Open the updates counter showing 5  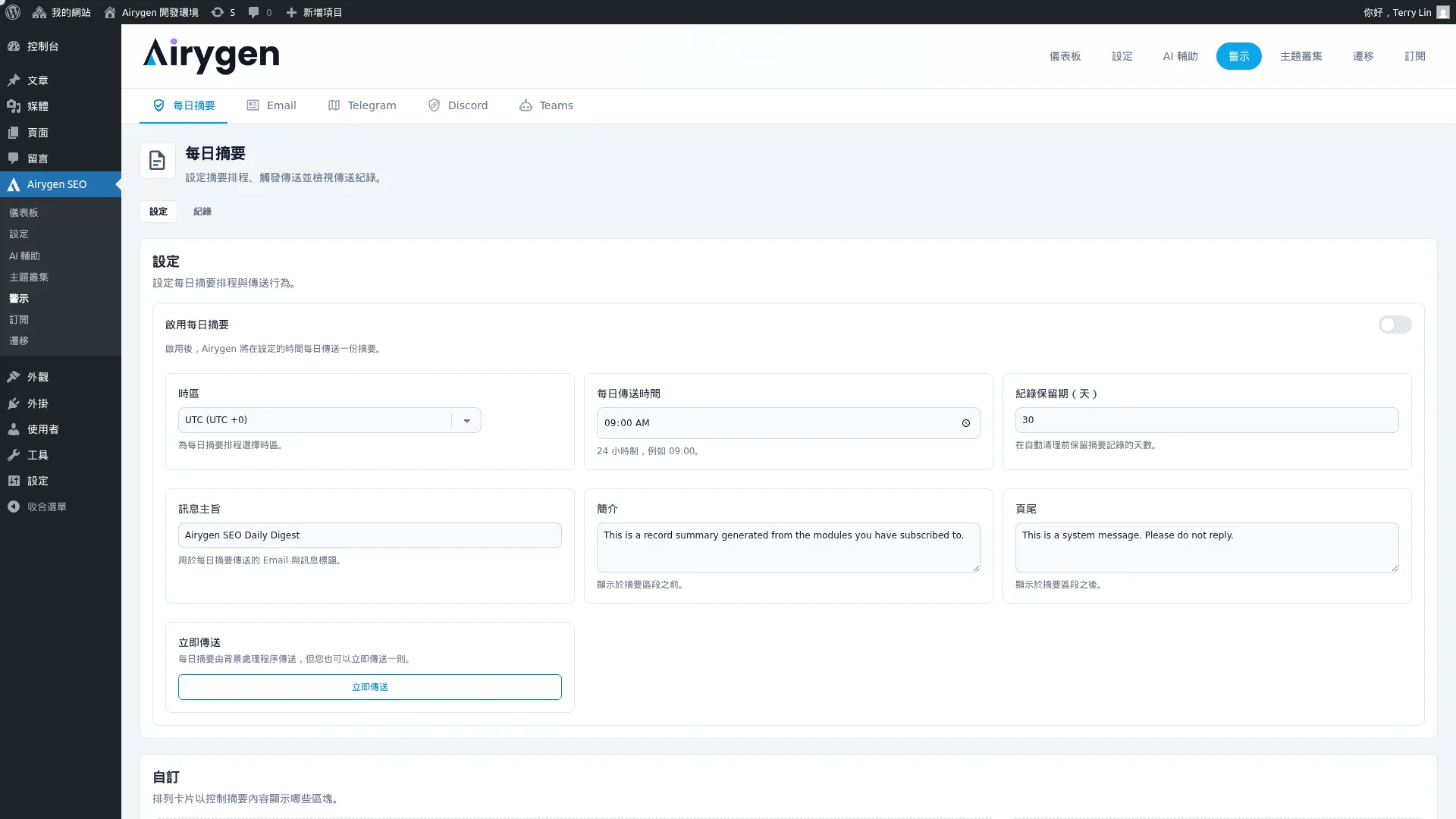[x=222, y=12]
